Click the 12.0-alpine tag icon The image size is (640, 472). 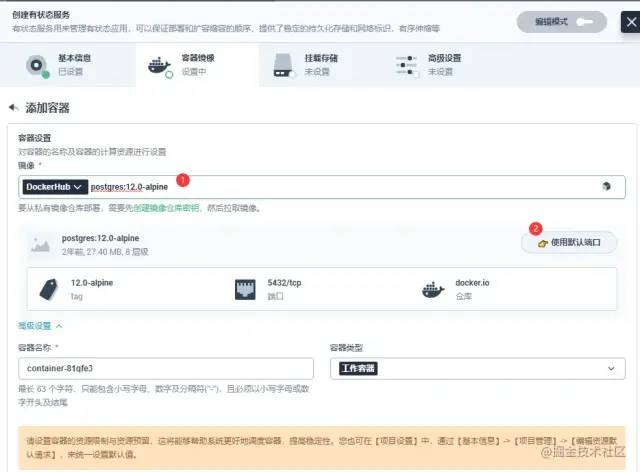click(x=49, y=289)
